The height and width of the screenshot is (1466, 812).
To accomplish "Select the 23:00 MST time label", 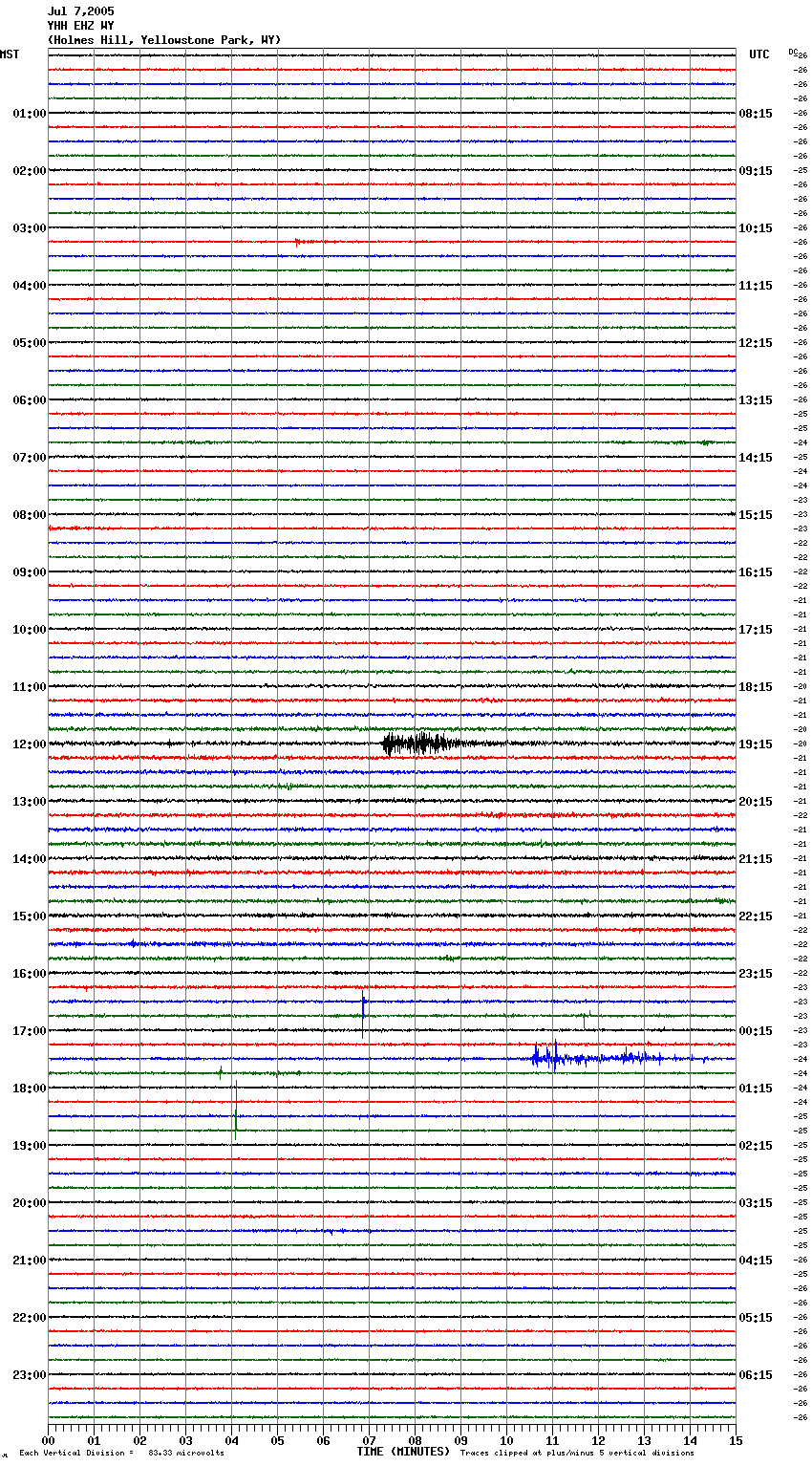I will tap(30, 1375).
